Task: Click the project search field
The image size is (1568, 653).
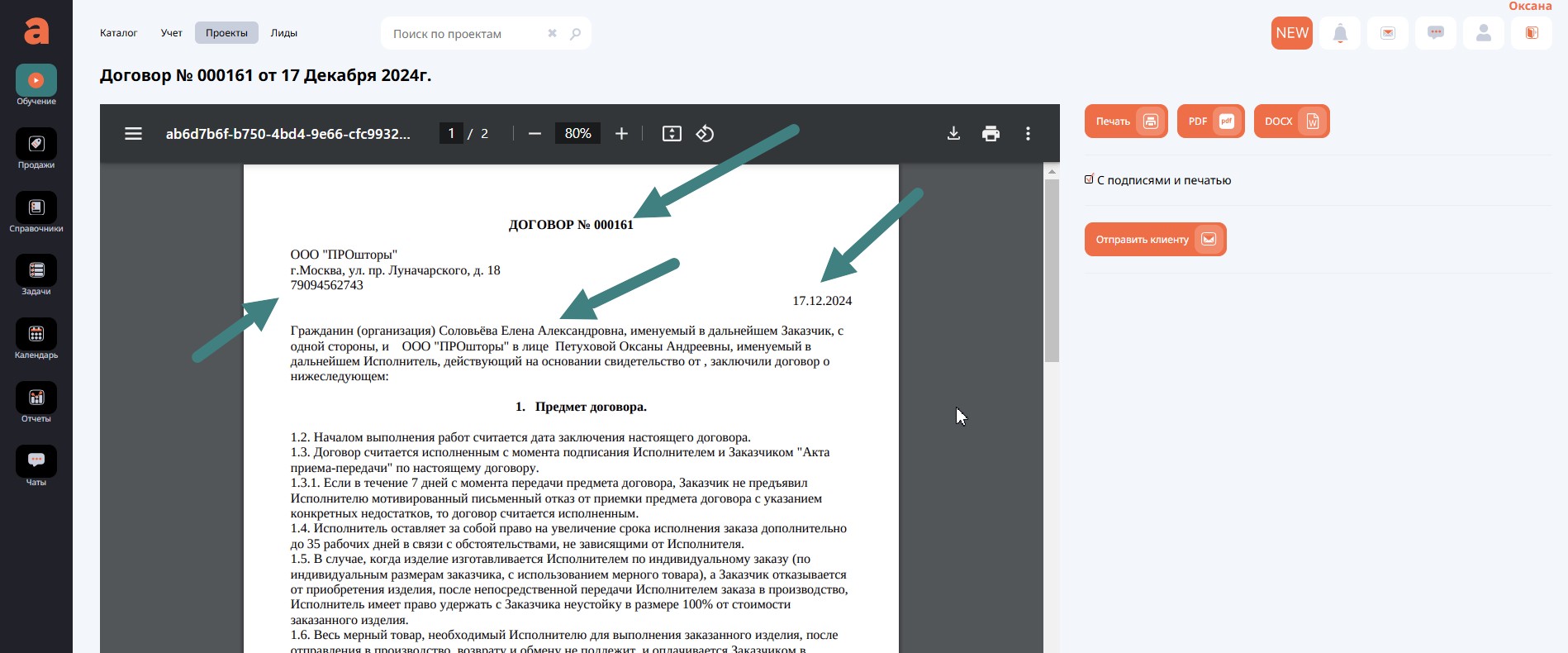Action: (x=465, y=34)
